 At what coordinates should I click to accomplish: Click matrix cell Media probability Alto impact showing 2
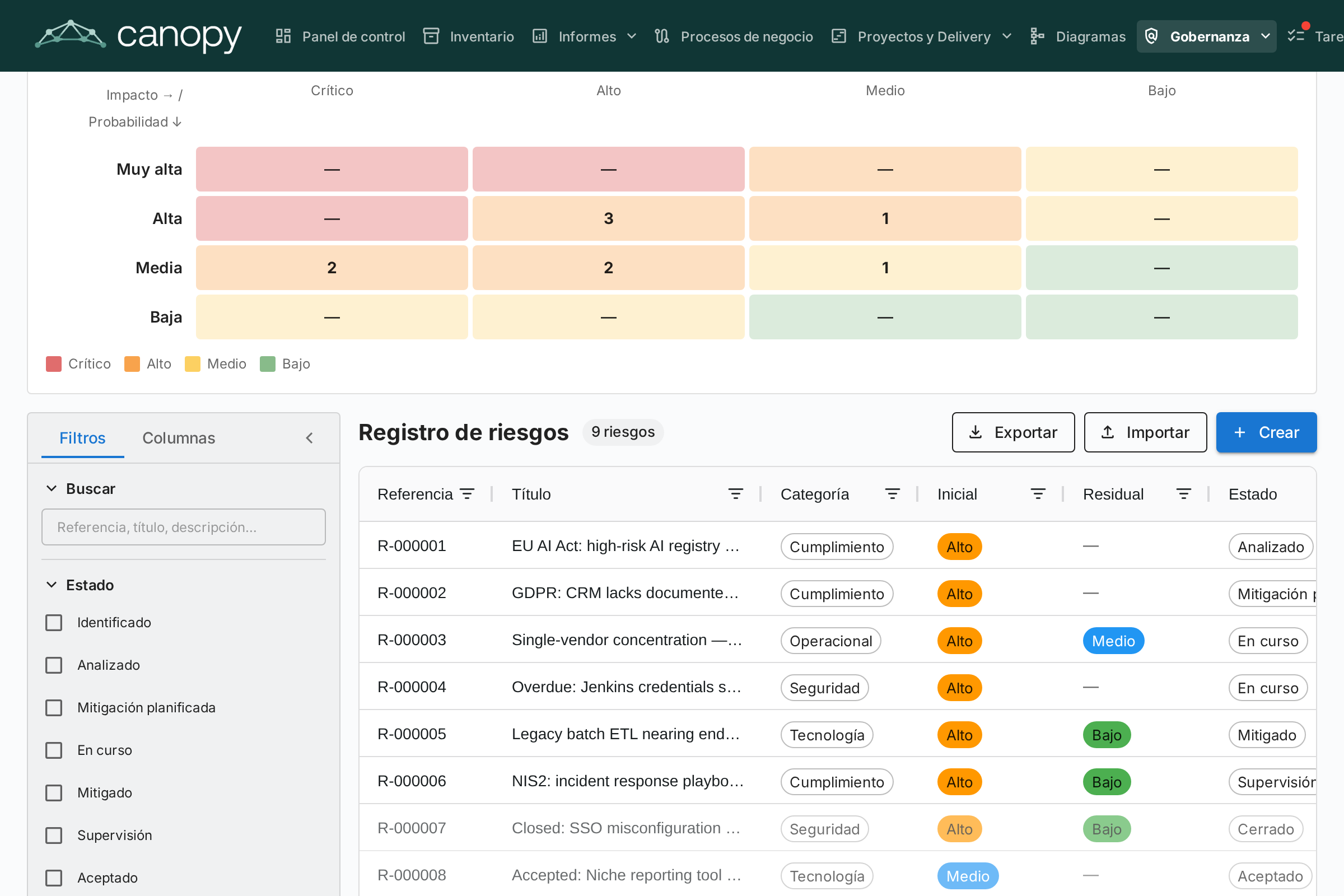[x=609, y=268]
